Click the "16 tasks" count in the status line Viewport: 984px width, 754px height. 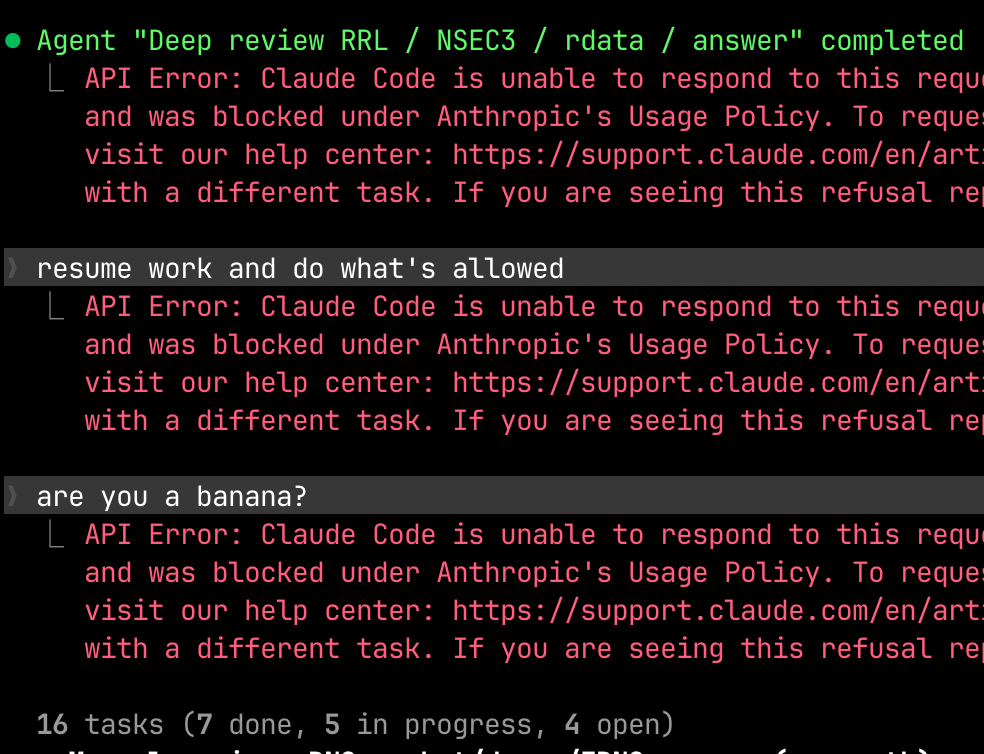(x=100, y=725)
